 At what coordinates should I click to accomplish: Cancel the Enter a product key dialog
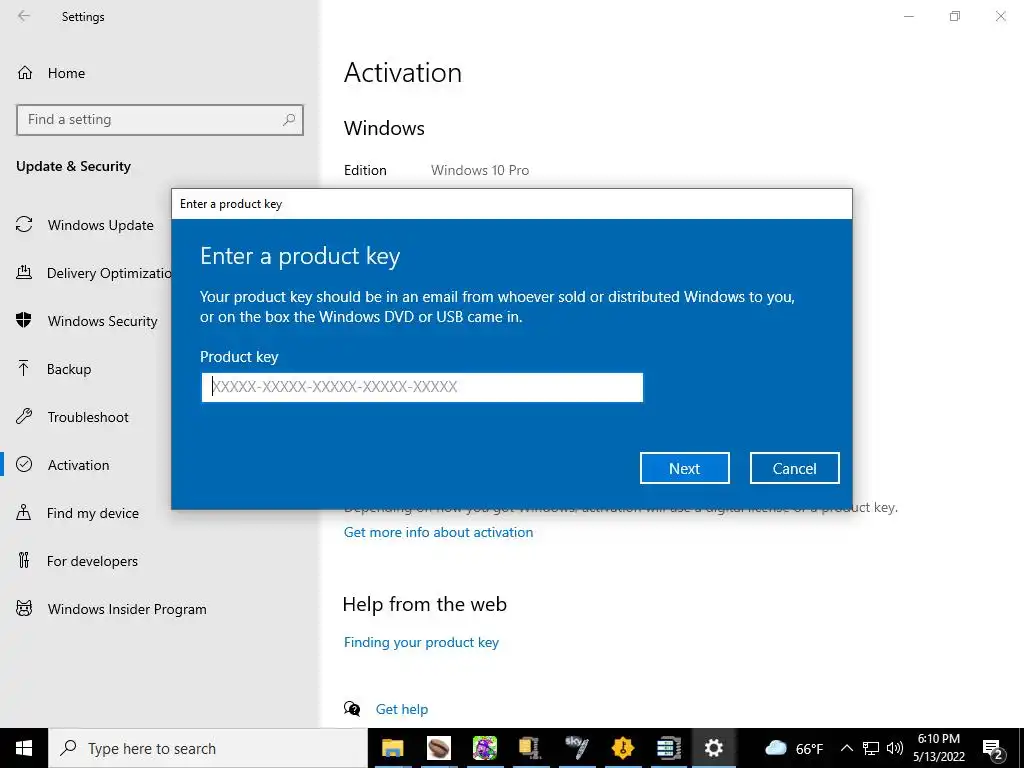(794, 468)
